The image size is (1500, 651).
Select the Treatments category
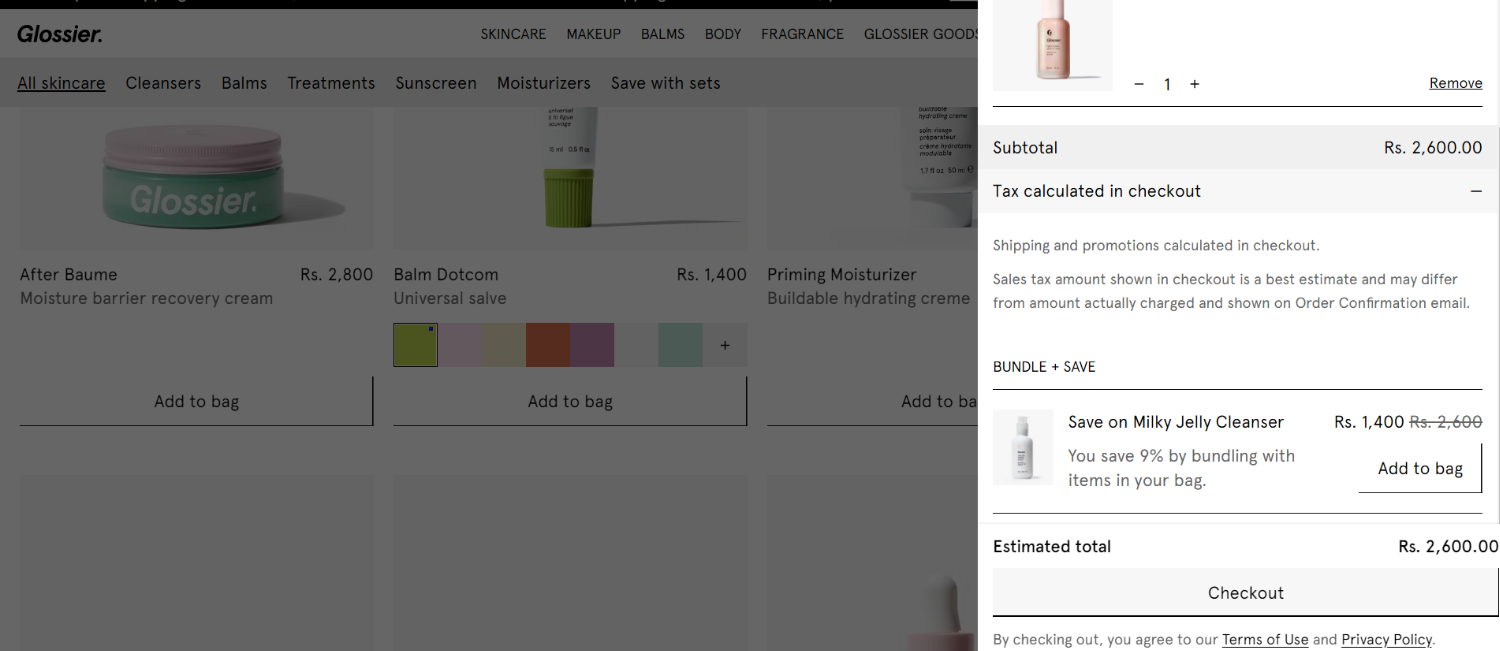(x=331, y=83)
